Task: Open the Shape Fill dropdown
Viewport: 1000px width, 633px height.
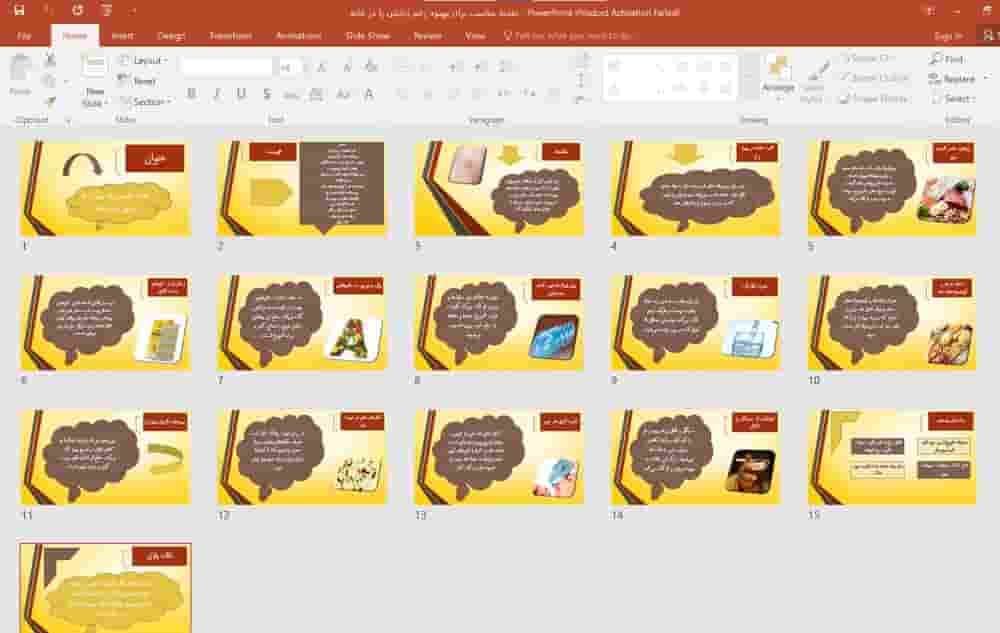Action: click(x=868, y=58)
